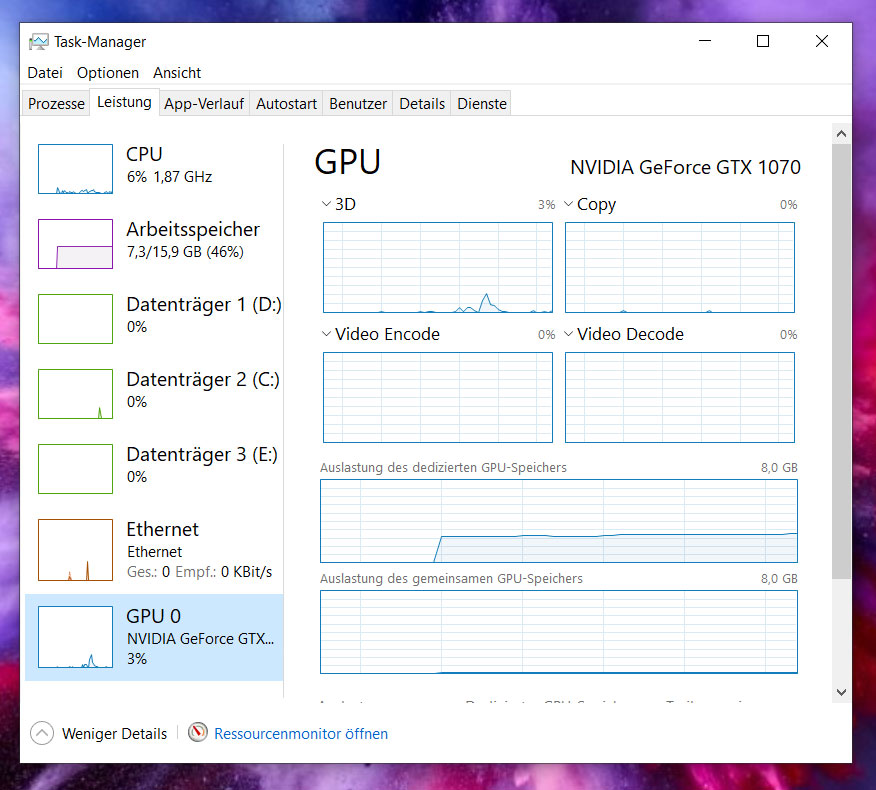
Task: Select the Ethernet entry title
Action: point(163,529)
